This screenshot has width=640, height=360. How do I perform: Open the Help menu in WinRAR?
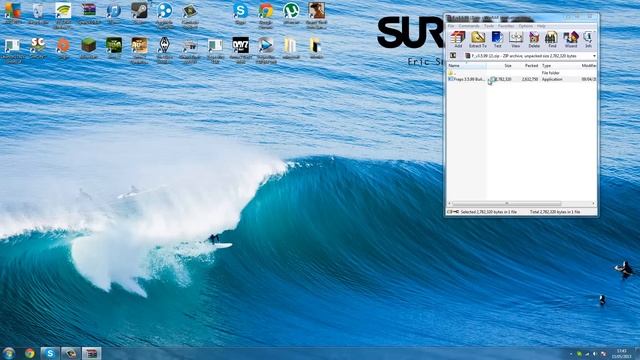(541, 26)
